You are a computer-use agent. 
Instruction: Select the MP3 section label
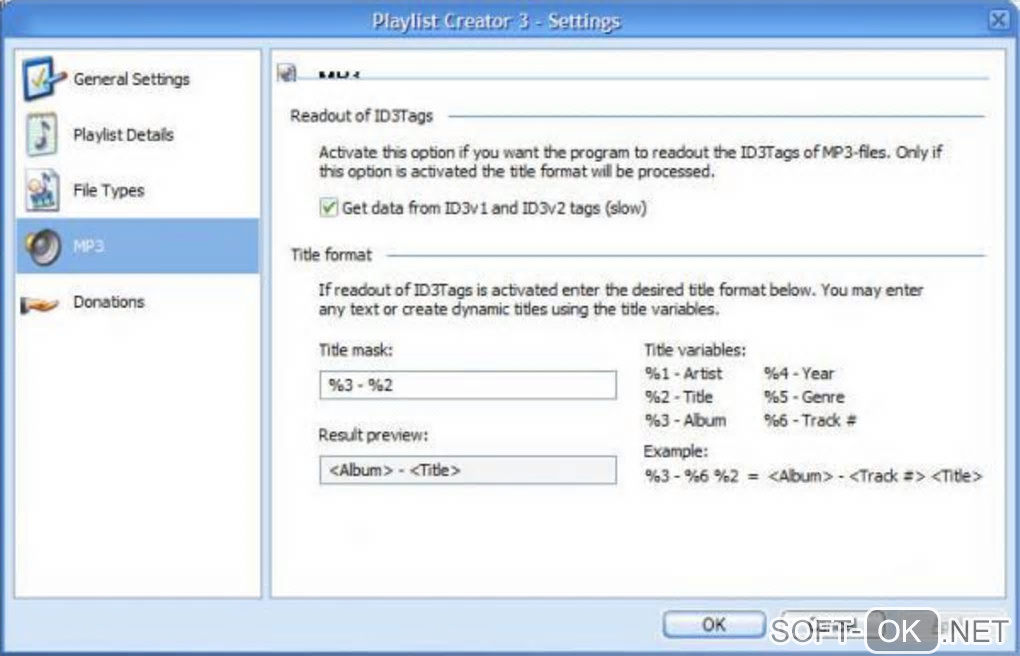[x=88, y=246]
